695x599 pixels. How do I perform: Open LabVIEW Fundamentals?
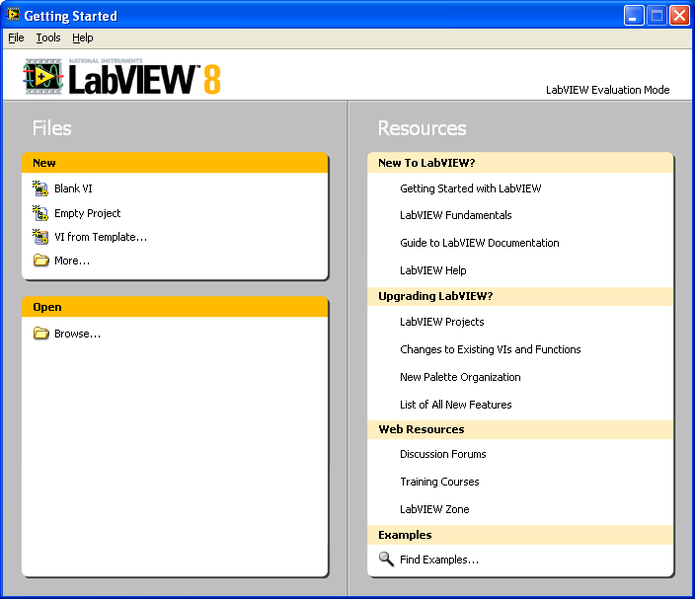456,215
